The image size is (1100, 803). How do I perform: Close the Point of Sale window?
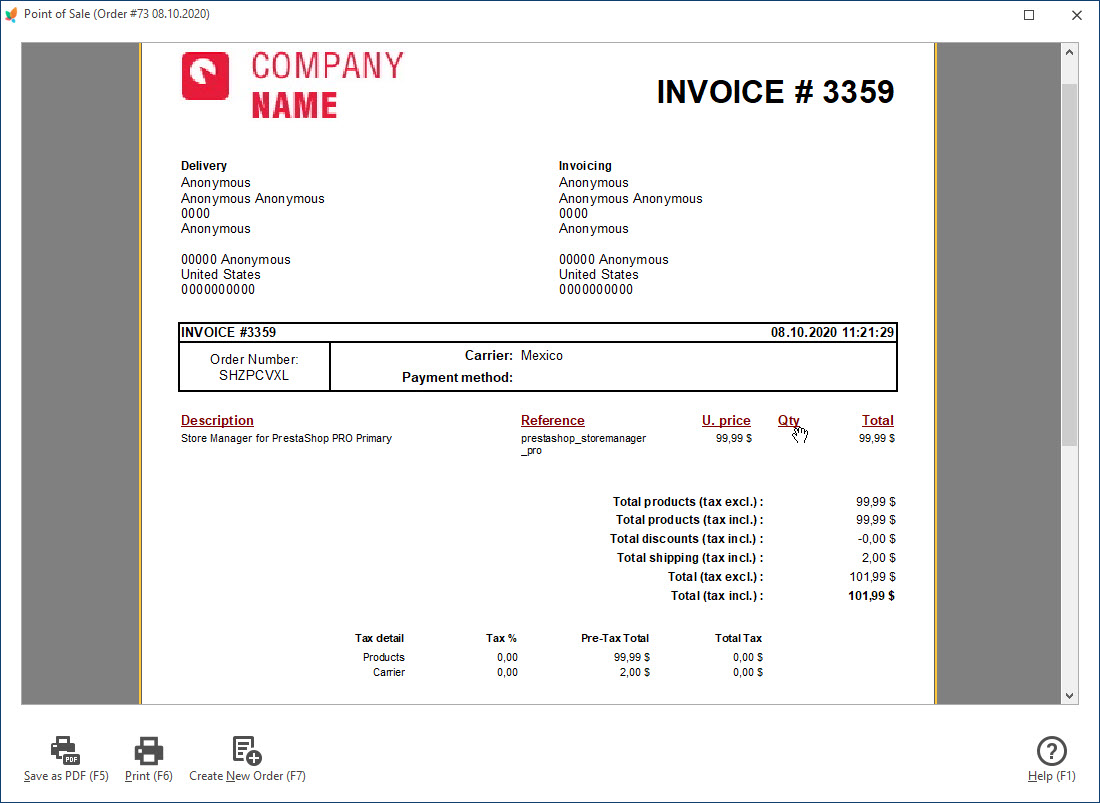(x=1077, y=15)
